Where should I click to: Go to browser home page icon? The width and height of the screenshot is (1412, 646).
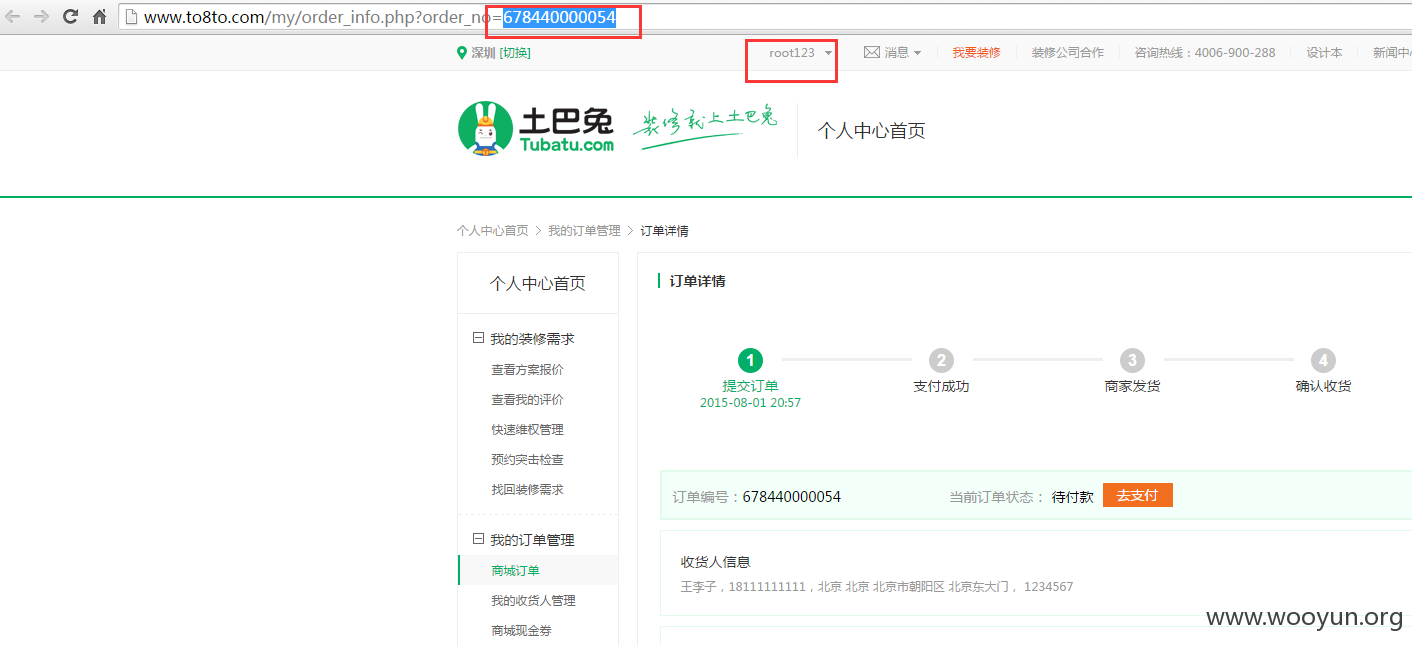99,17
